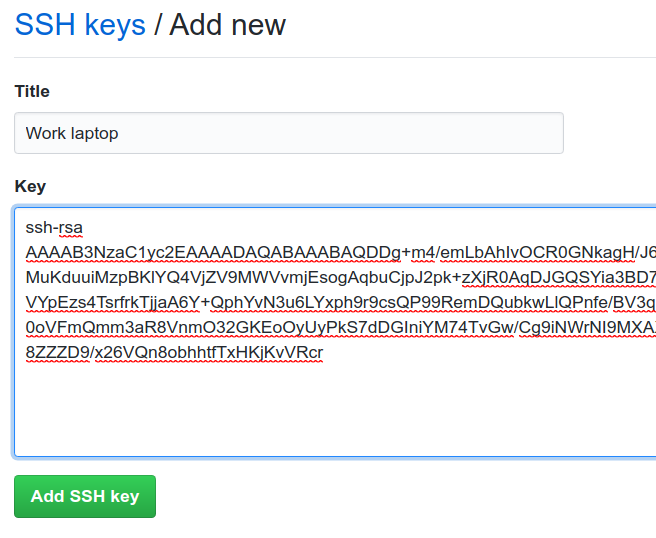Click the Key field label
This screenshot has width=656, height=538.
click(30, 186)
